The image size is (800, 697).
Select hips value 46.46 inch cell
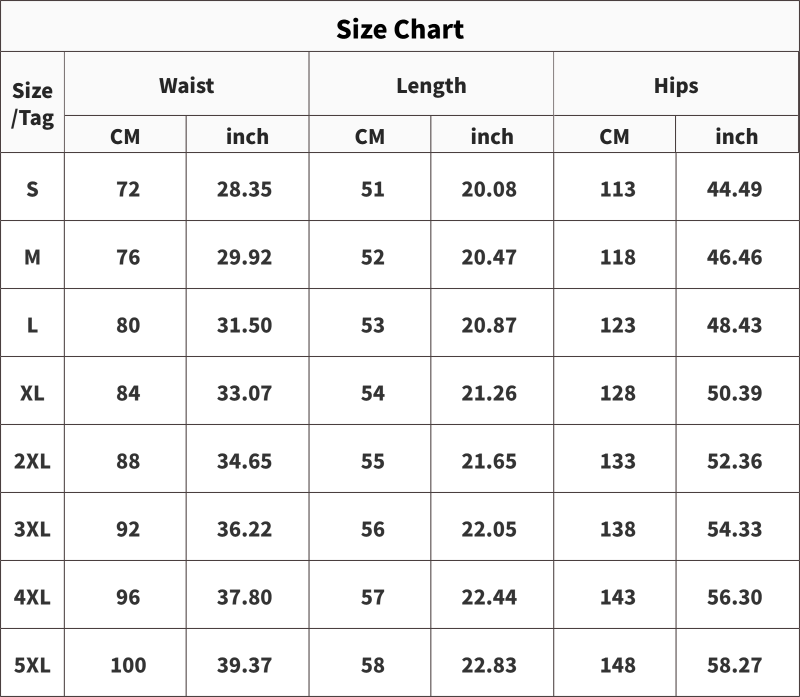click(x=735, y=257)
